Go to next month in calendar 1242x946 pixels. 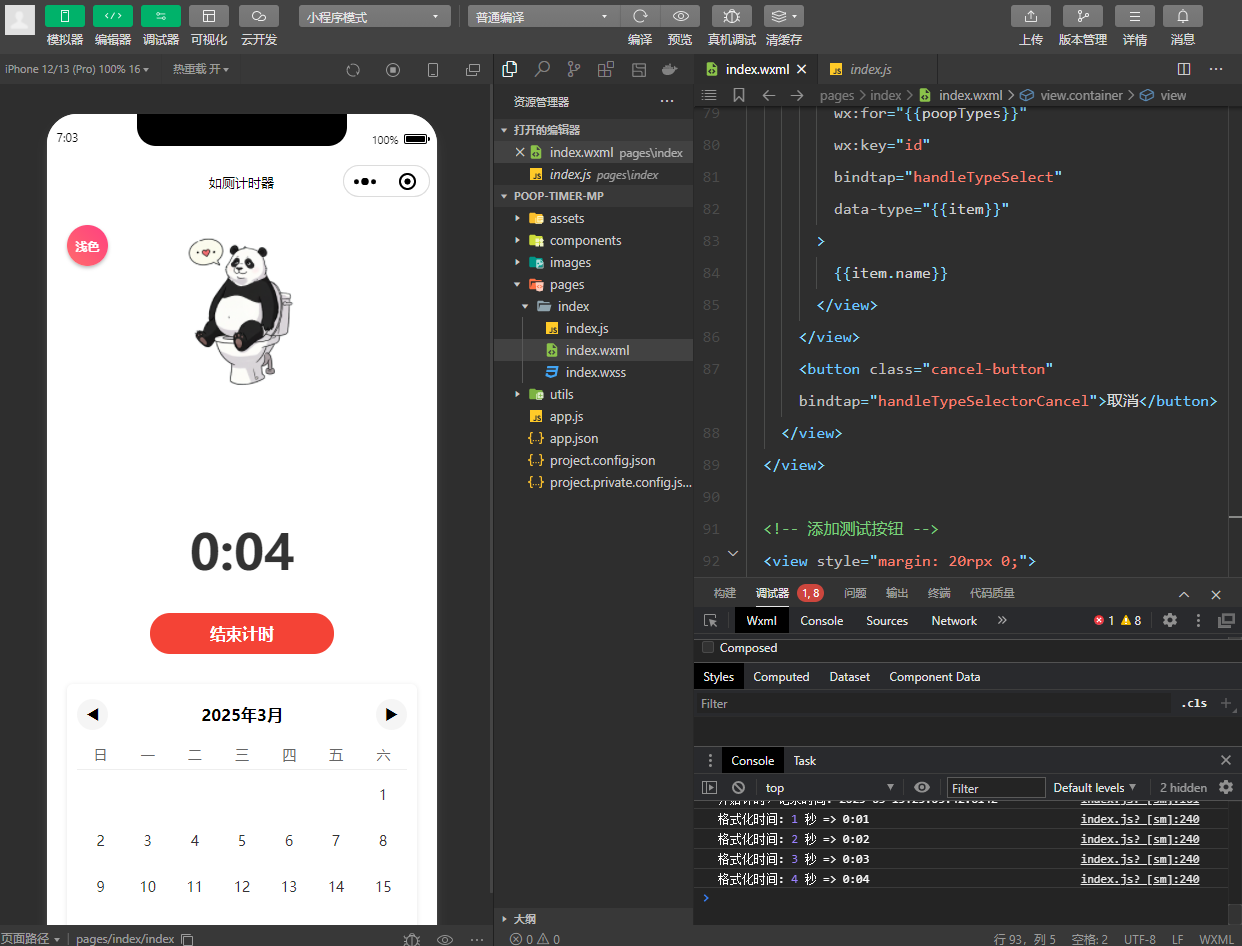(x=391, y=715)
